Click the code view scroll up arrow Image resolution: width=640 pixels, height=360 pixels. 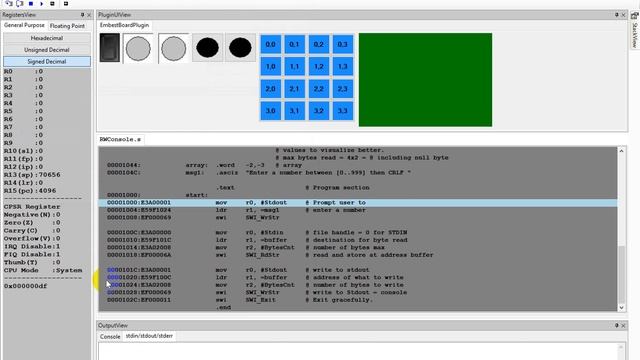(622, 151)
